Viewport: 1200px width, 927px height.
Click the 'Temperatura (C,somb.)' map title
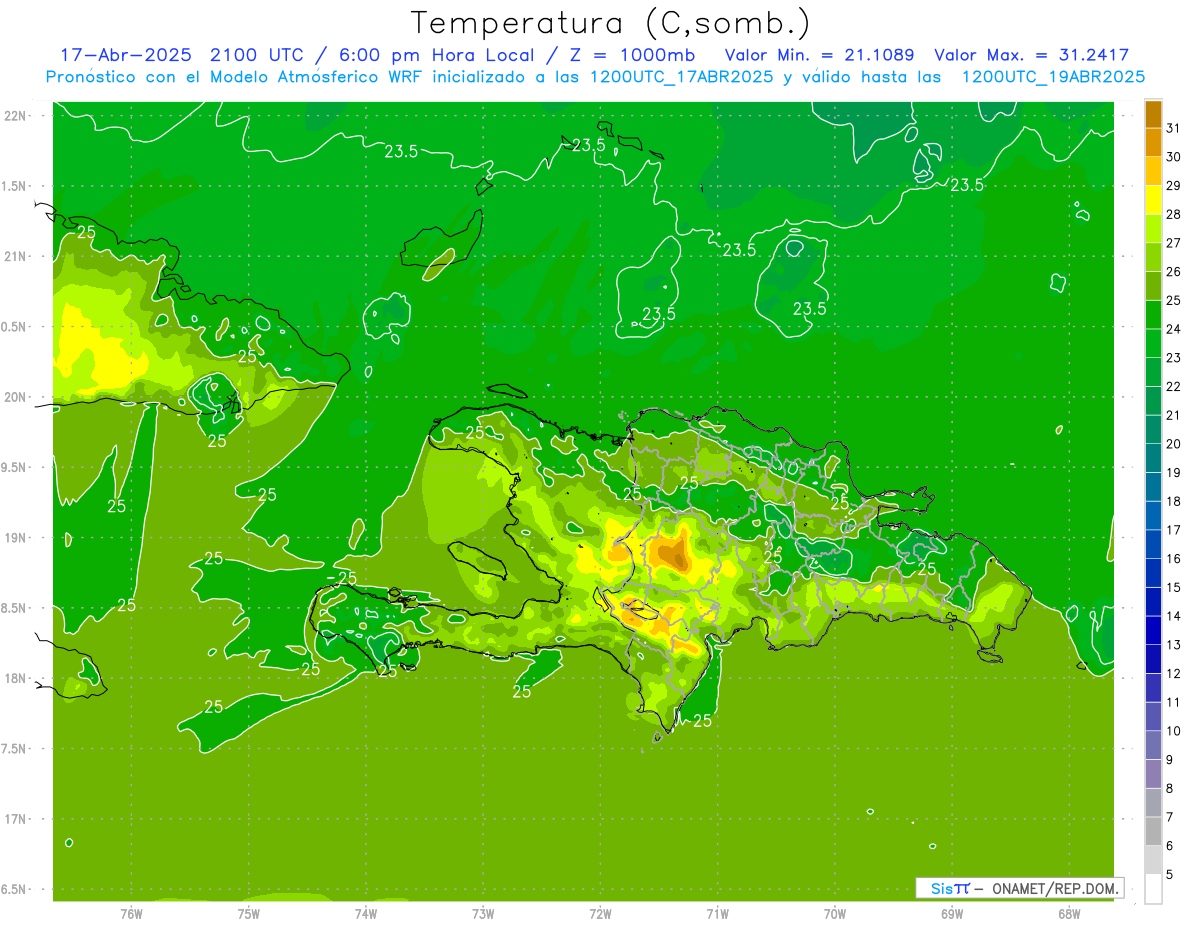(611, 23)
